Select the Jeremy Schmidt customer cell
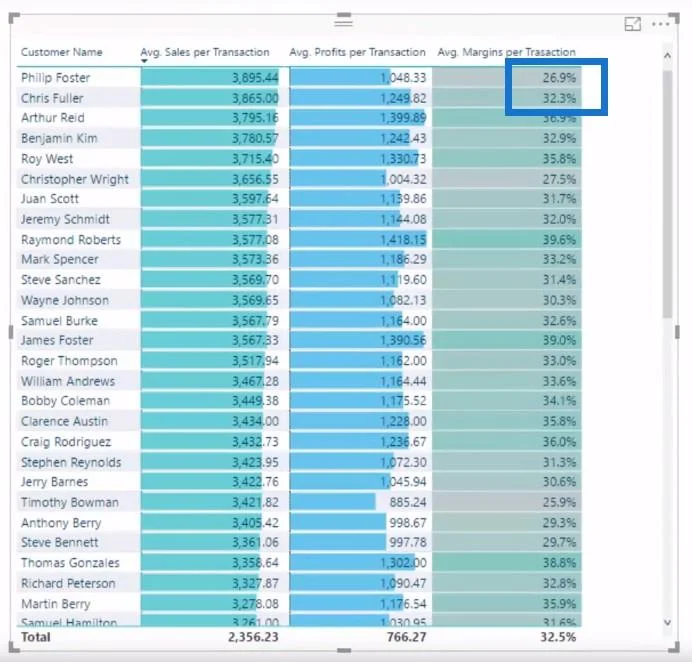Screen dimensions: 692x662 [x=65, y=219]
